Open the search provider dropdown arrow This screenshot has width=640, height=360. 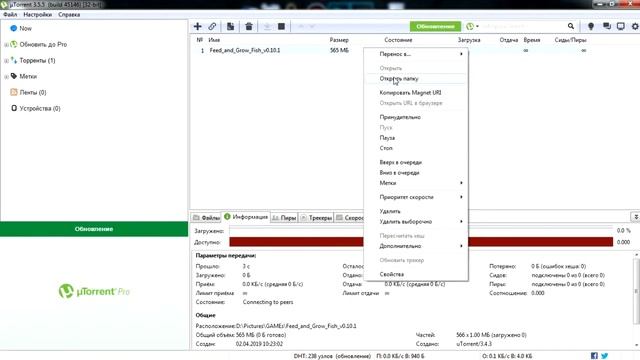[x=477, y=27]
